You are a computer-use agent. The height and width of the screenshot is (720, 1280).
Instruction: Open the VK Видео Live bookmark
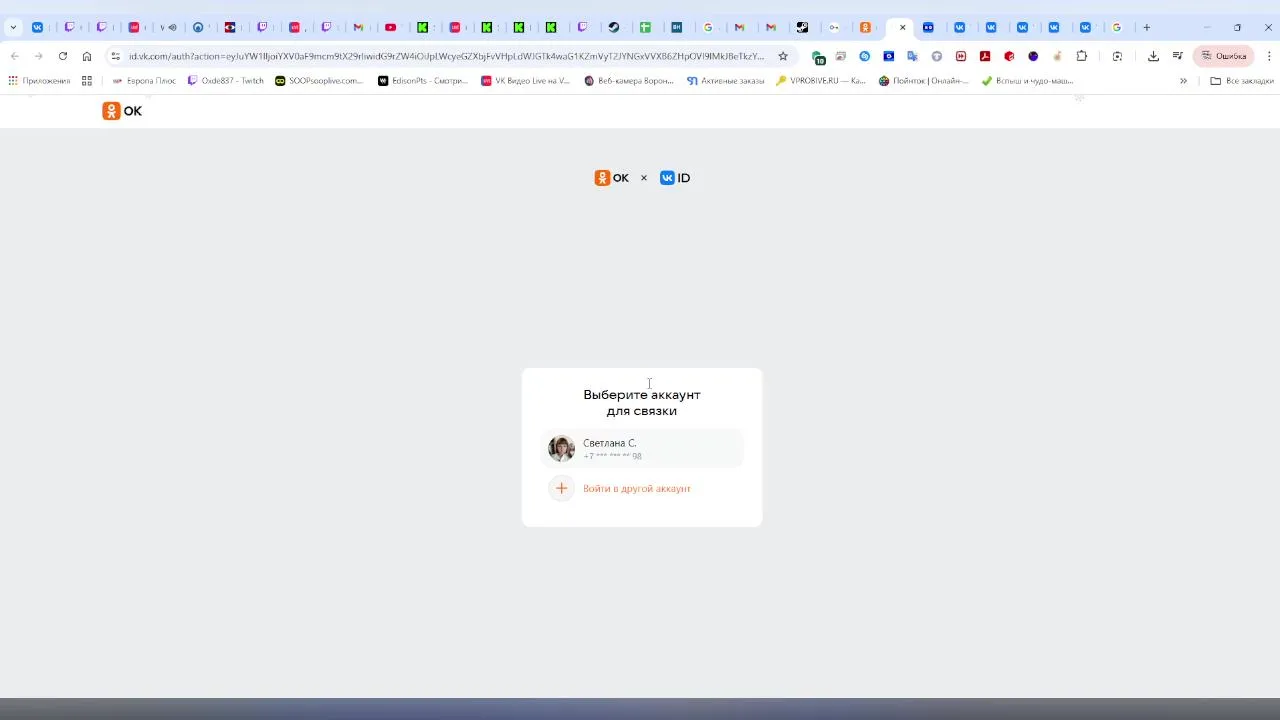[x=526, y=81]
